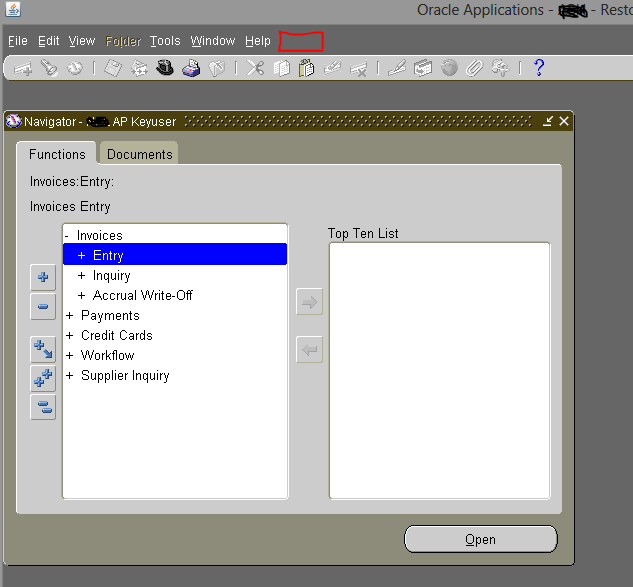Viewport: 633px width, 587px height.
Task: Click the Expand plus button beside the tree
Action: coord(43,277)
